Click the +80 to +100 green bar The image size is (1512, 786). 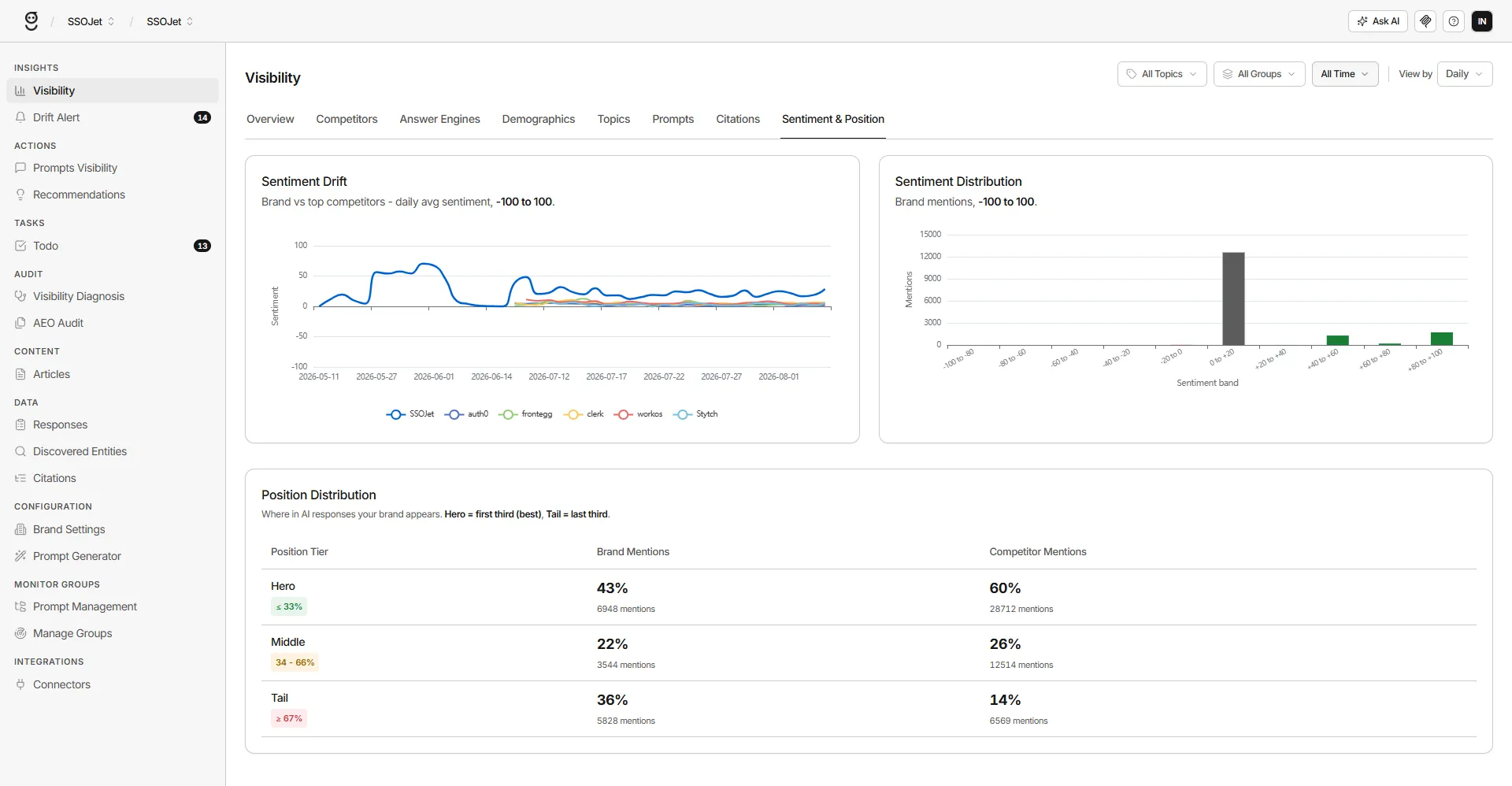pyautogui.click(x=1441, y=339)
